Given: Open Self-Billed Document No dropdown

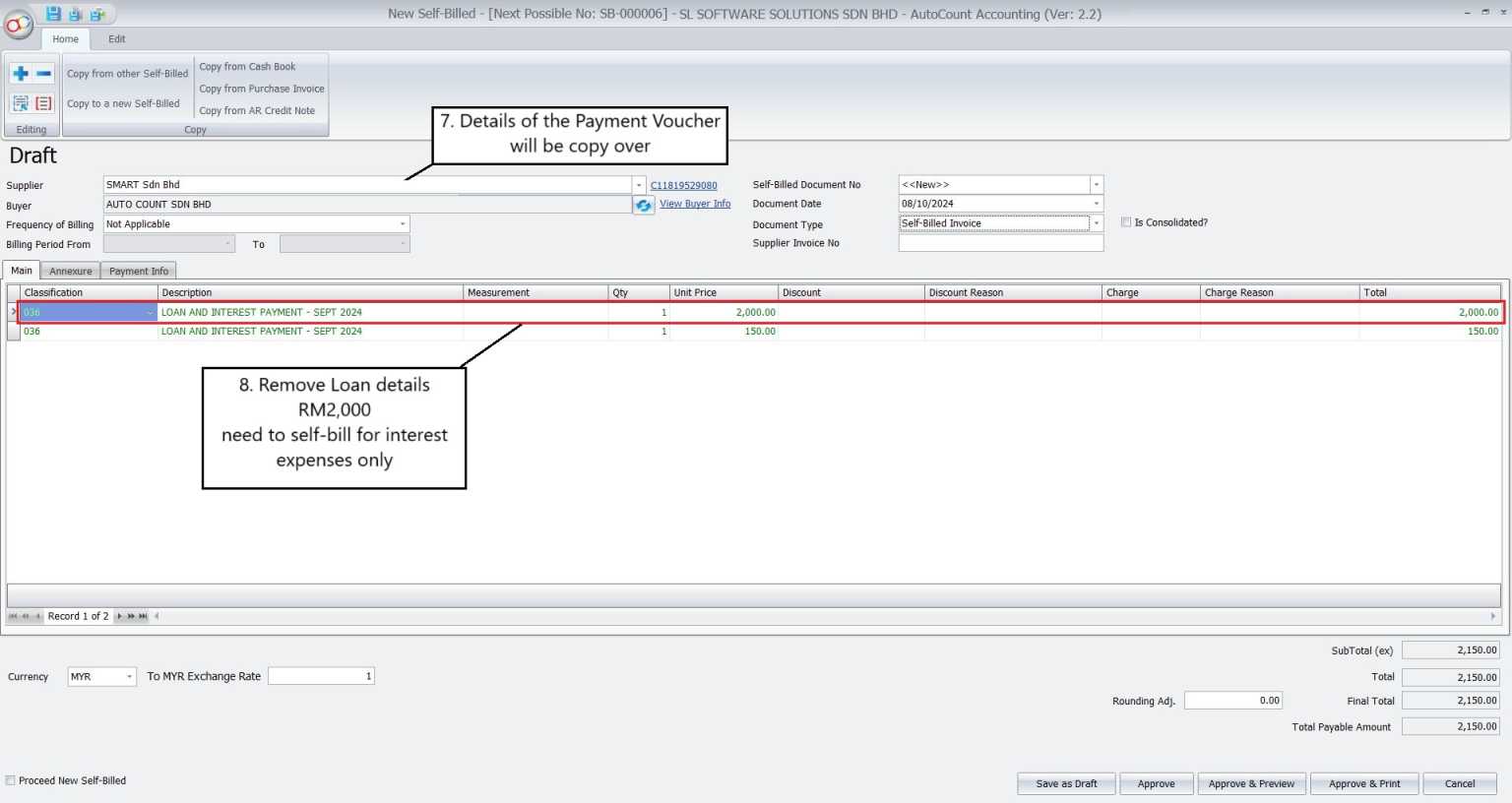Looking at the screenshot, I should [1097, 185].
